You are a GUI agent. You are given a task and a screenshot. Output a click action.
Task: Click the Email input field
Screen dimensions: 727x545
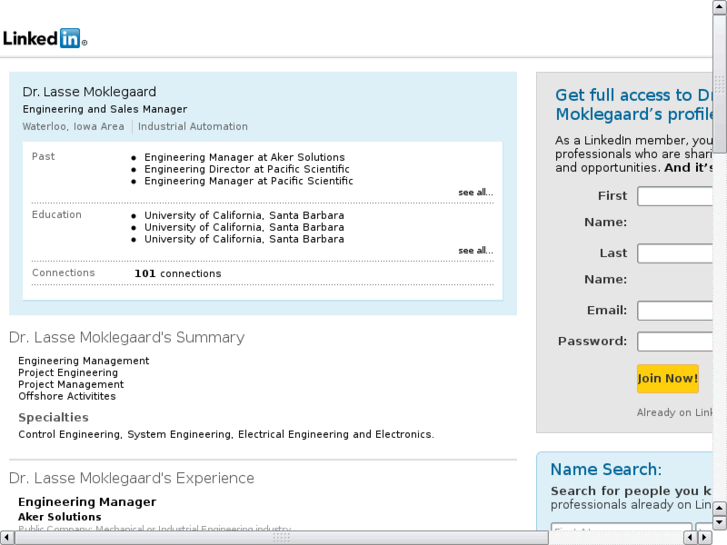pos(675,310)
